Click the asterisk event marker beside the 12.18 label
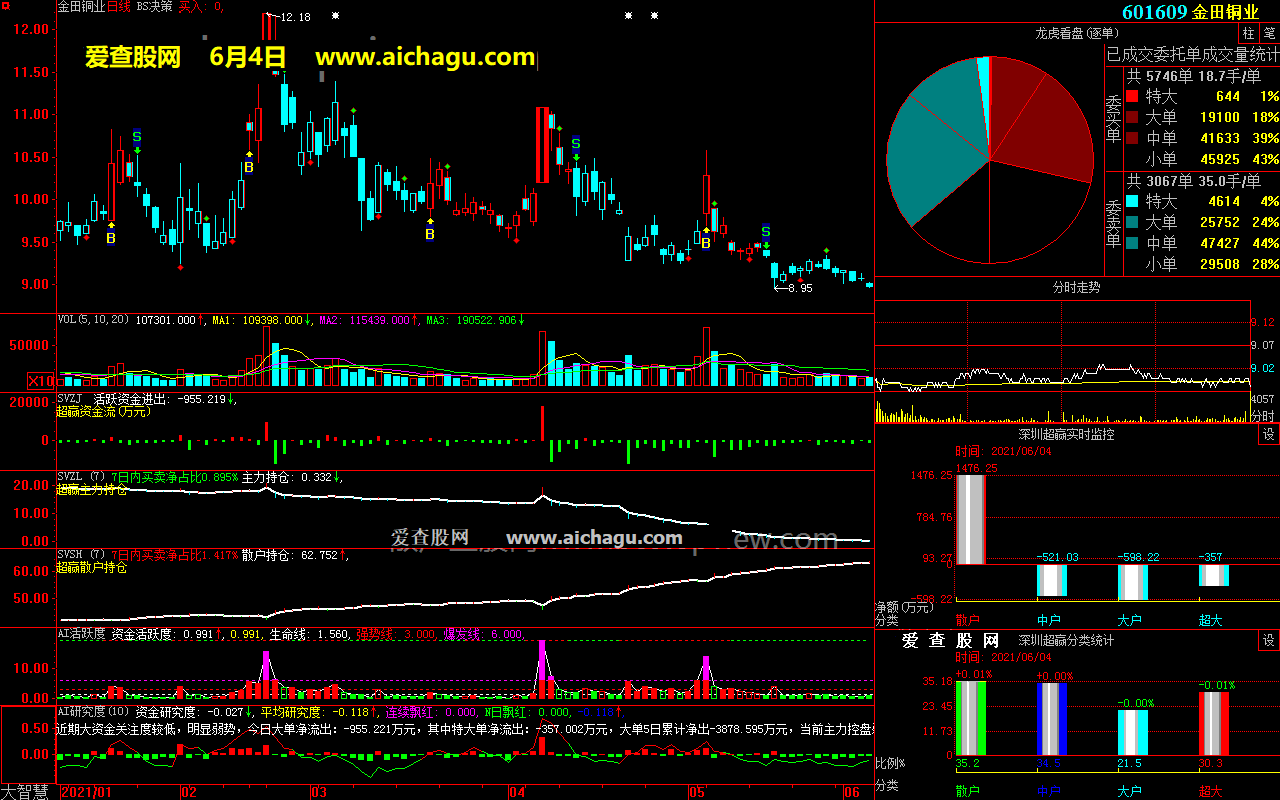 (x=335, y=16)
